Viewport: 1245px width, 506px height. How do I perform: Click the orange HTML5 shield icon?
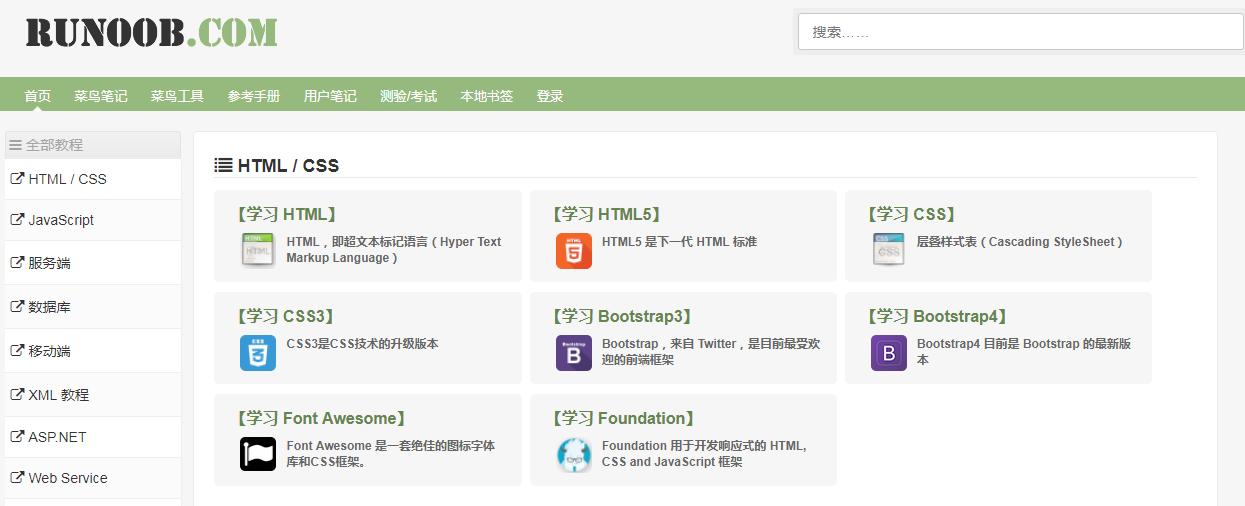(574, 251)
